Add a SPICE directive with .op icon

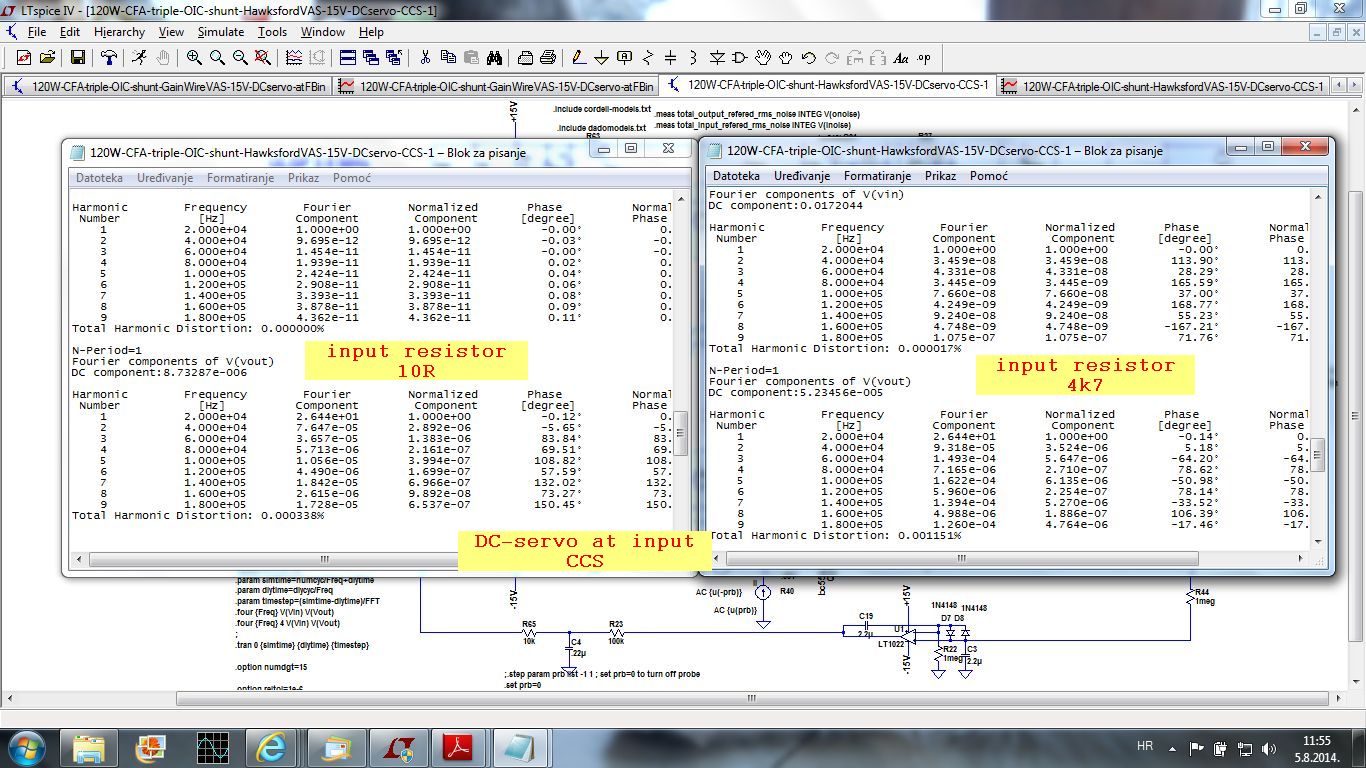click(924, 57)
